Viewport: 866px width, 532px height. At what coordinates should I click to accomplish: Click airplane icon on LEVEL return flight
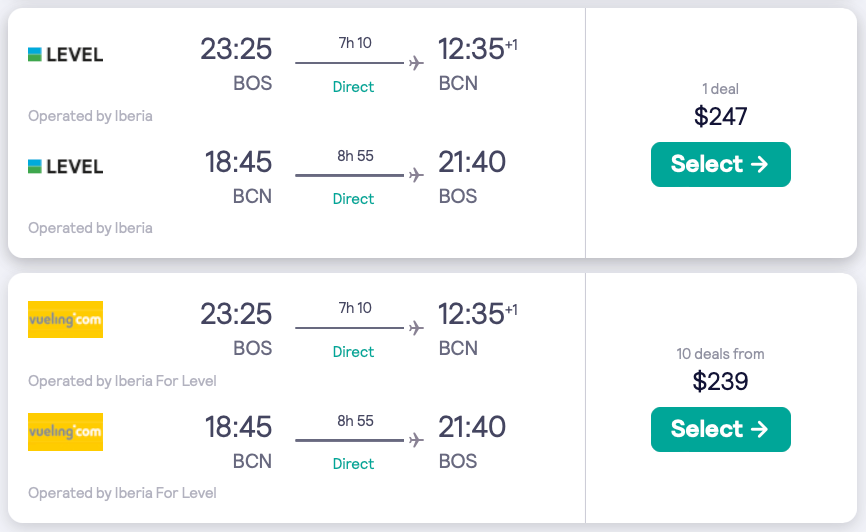click(x=416, y=175)
